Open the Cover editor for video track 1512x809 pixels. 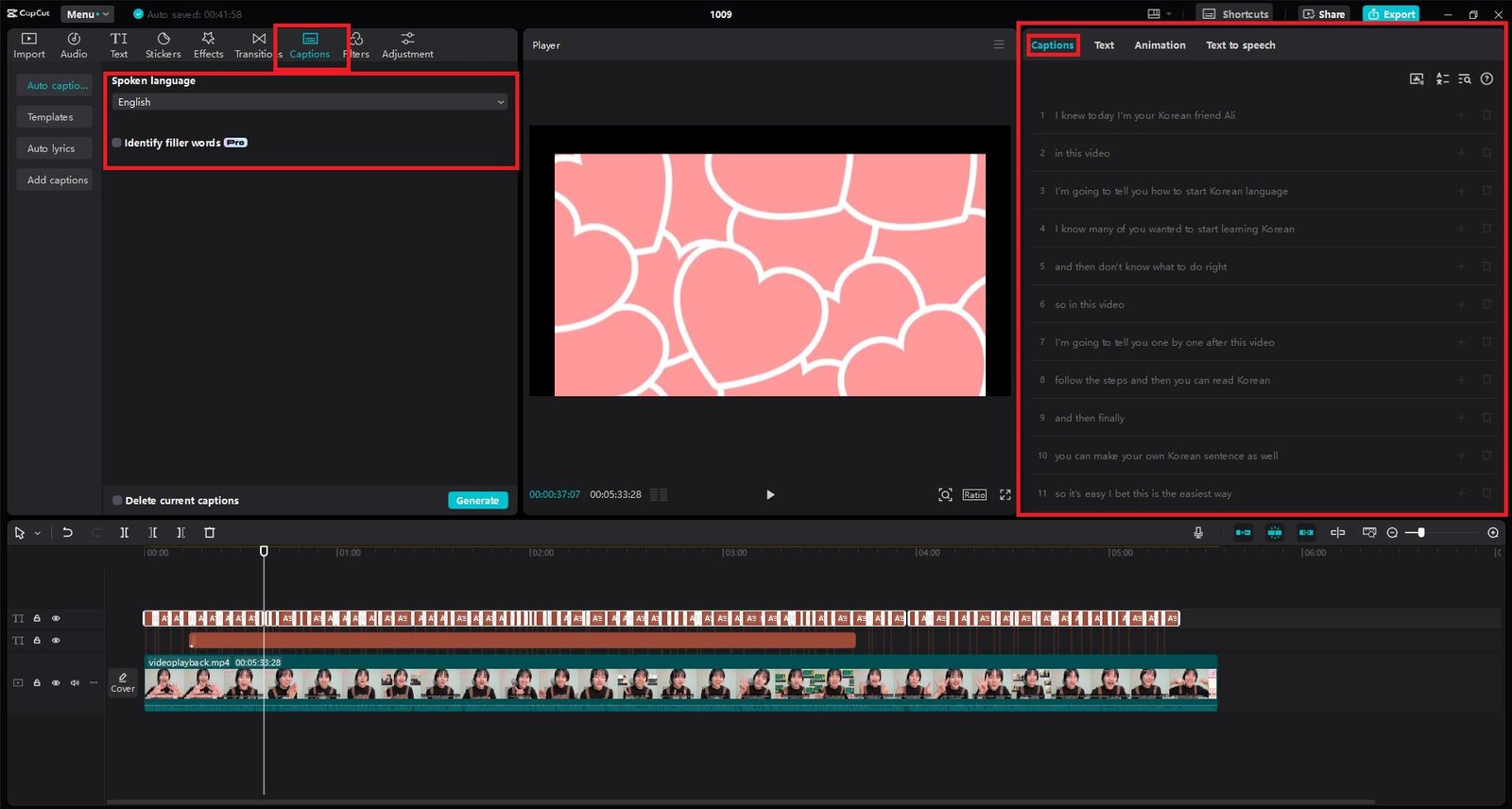tap(123, 682)
